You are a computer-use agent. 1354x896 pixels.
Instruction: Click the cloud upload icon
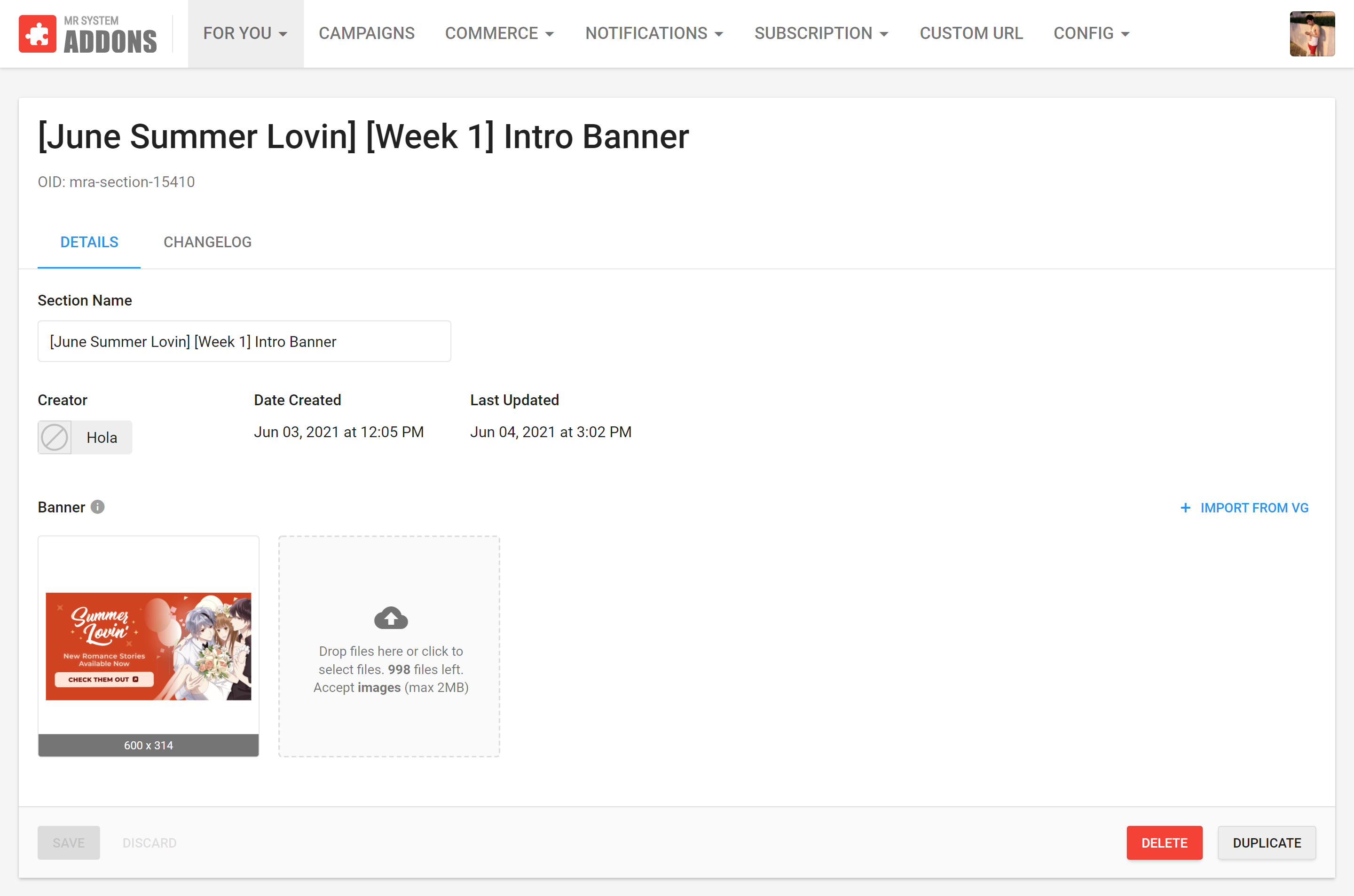point(391,618)
